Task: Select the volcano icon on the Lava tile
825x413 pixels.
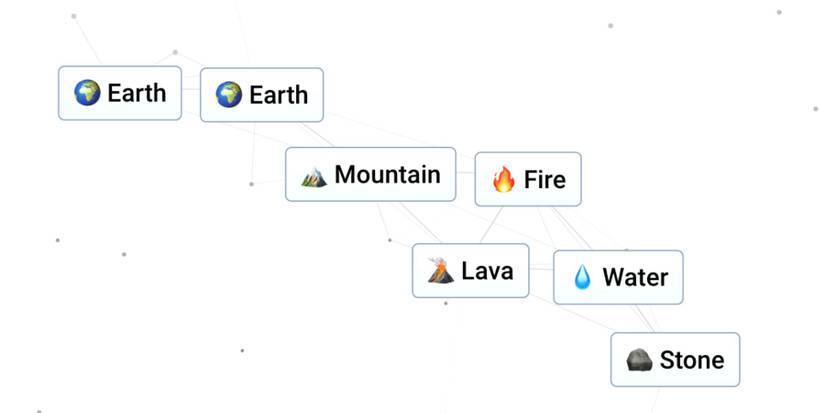Action: pyautogui.click(x=439, y=271)
